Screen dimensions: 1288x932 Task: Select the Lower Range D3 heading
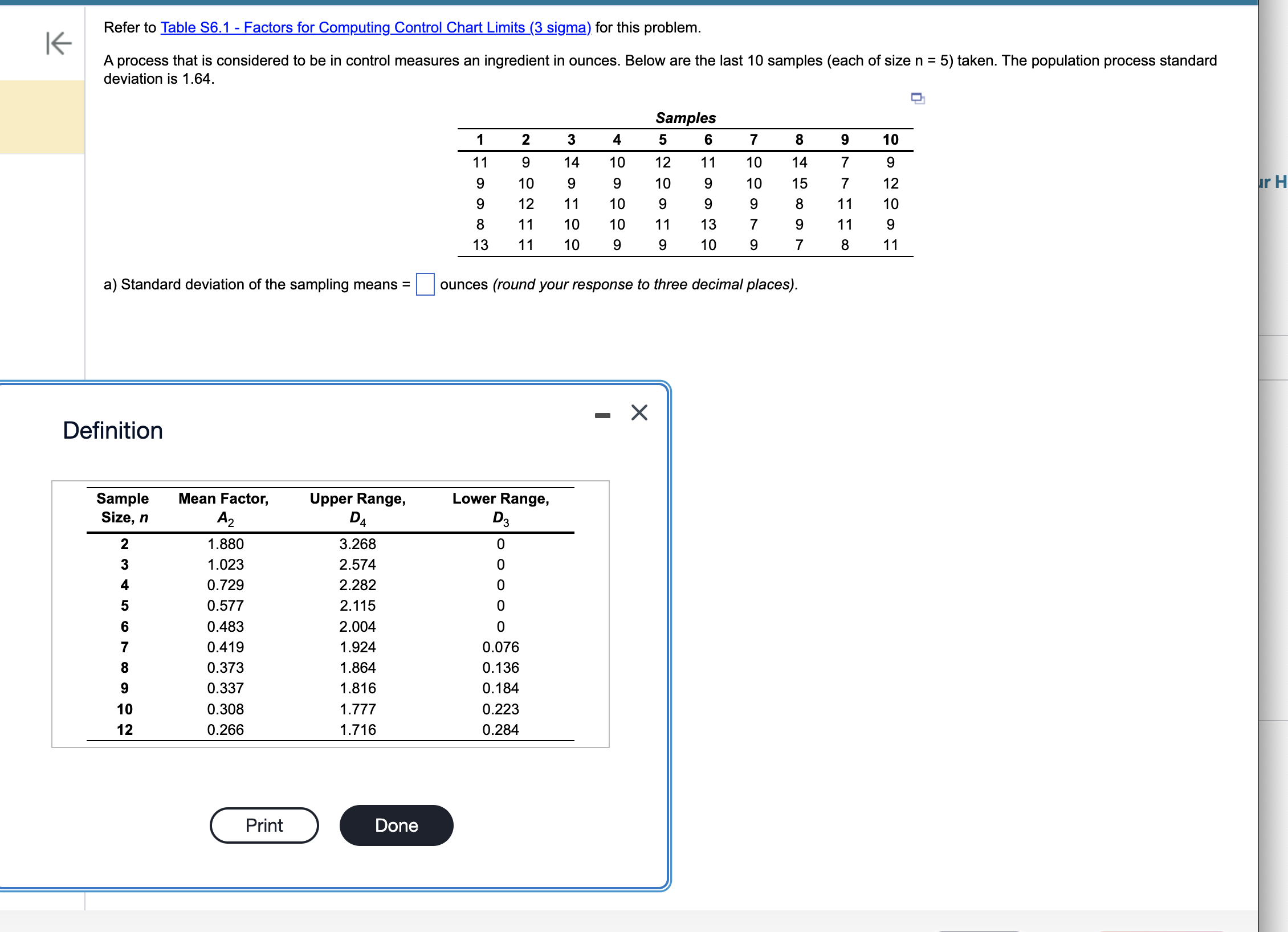click(500, 510)
